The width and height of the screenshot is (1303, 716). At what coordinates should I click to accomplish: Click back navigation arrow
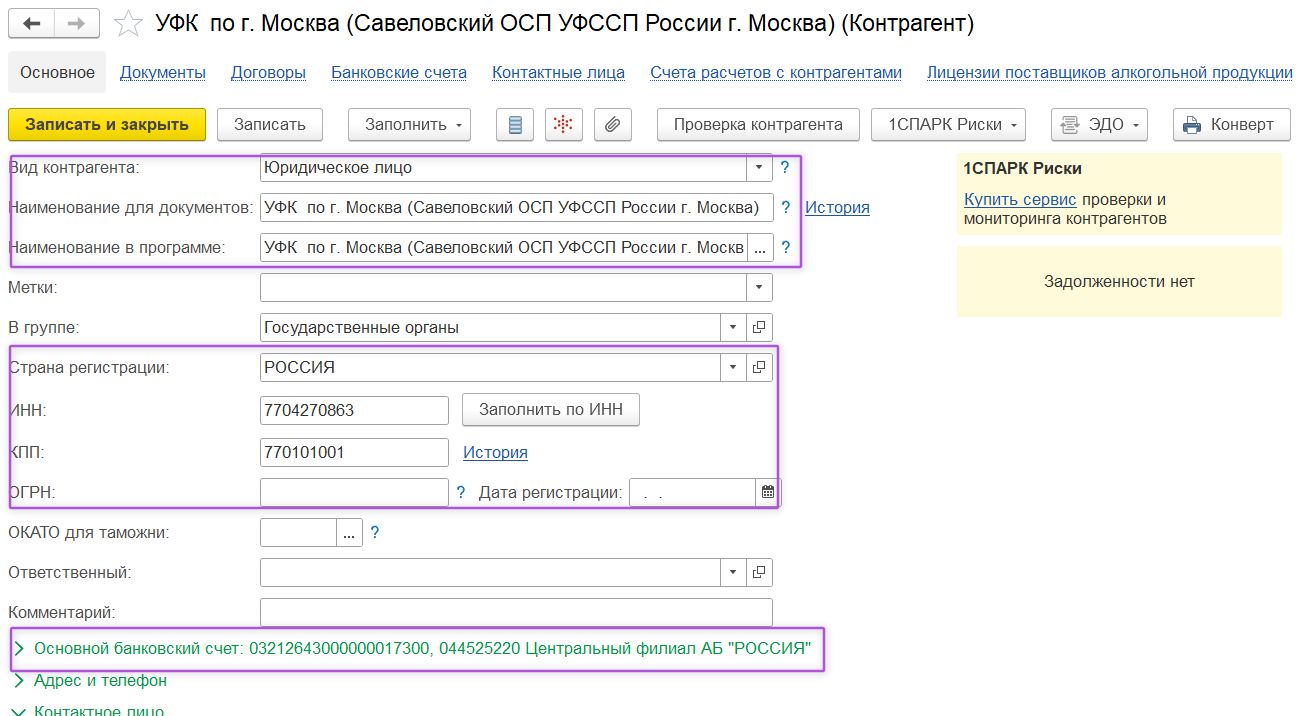[x=33, y=23]
